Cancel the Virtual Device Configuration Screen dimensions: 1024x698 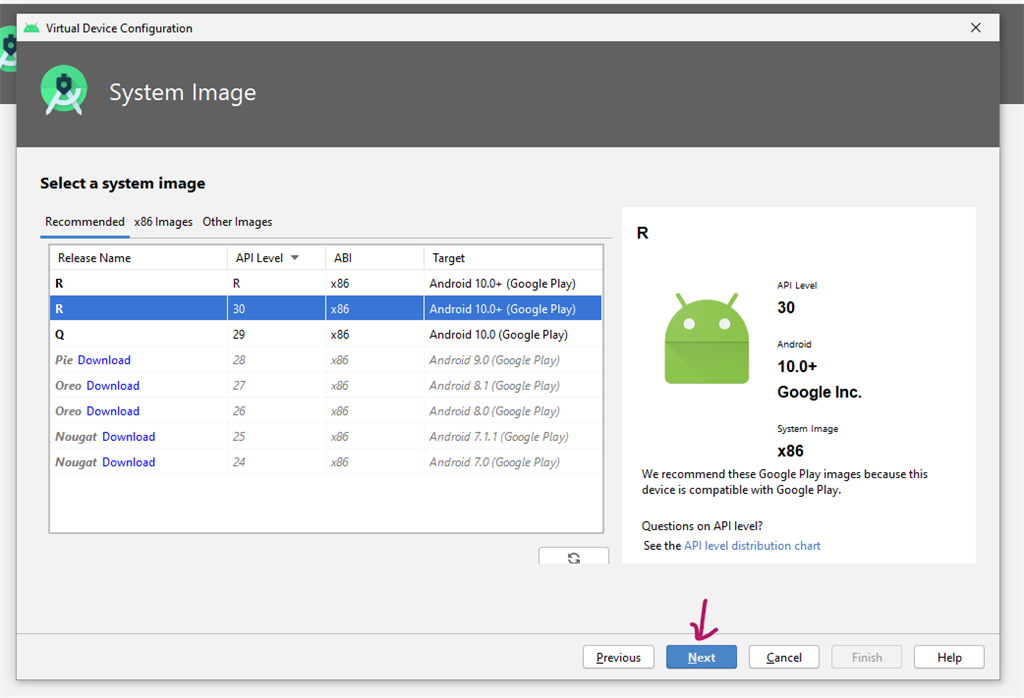783,657
